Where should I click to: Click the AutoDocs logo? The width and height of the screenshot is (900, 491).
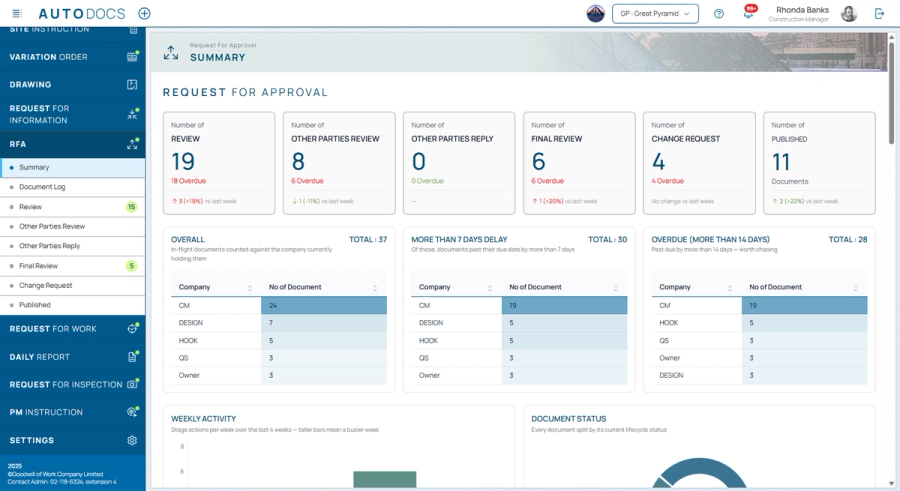tap(82, 13)
